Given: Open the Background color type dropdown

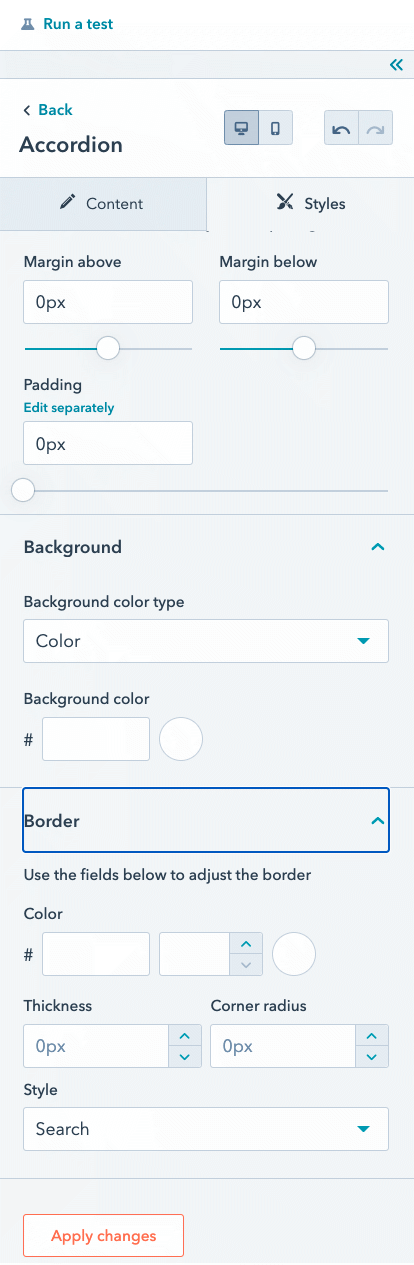Looking at the screenshot, I should (x=206, y=641).
